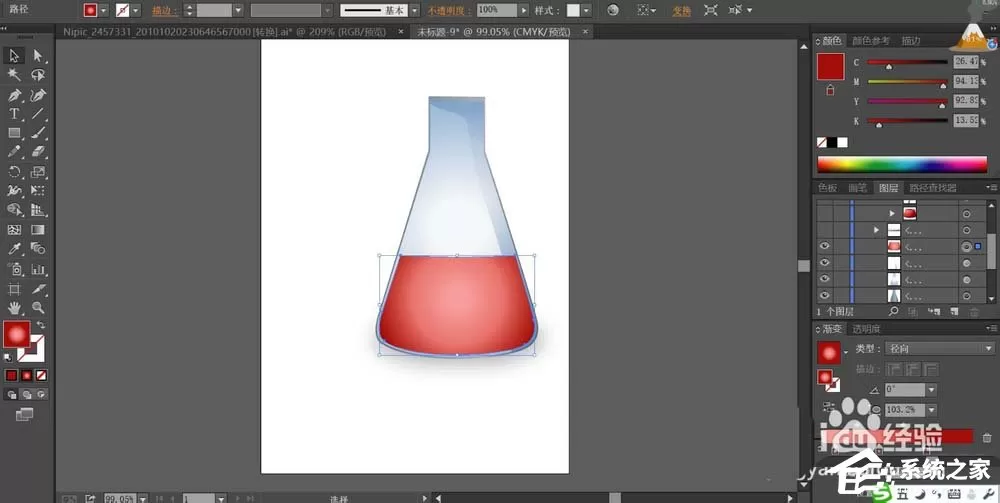The height and width of the screenshot is (503, 1000).
Task: Select the Zoom tool
Action: click(38, 308)
